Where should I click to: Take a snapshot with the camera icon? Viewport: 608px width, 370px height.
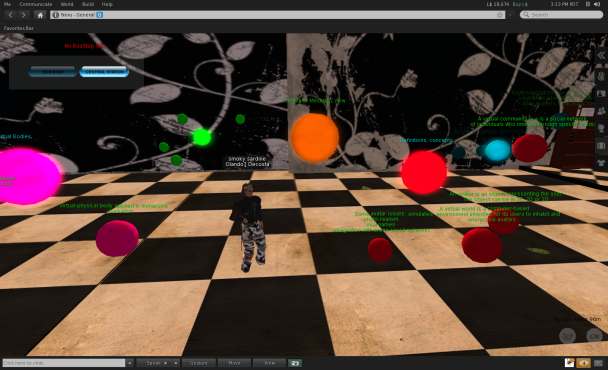click(295, 363)
